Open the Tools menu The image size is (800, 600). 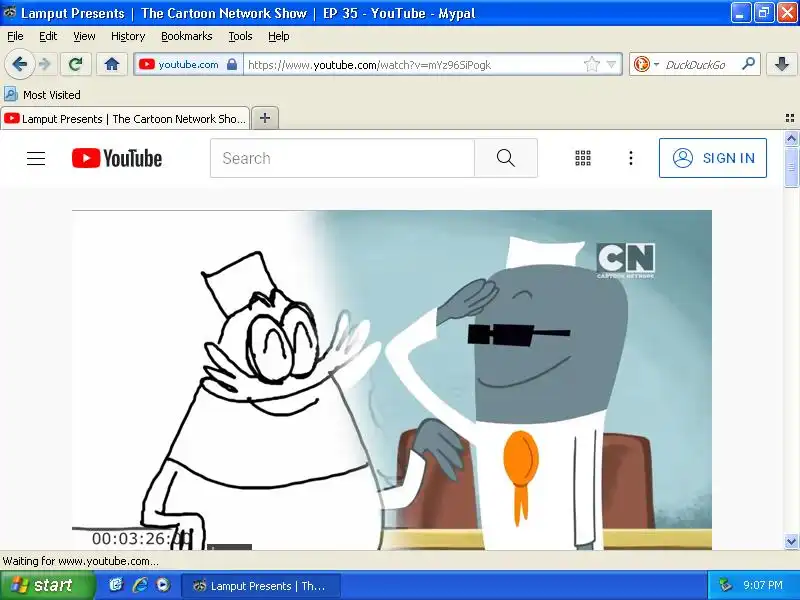point(240,36)
